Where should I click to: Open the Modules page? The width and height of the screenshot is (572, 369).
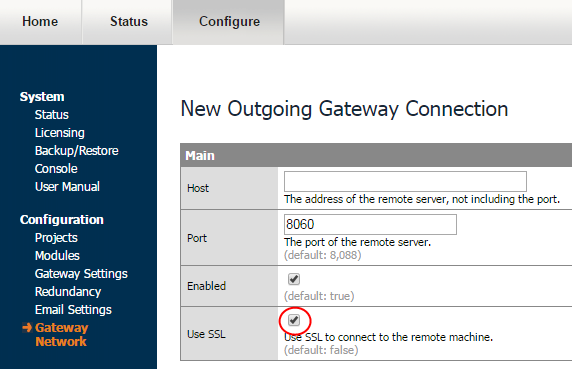(57, 256)
